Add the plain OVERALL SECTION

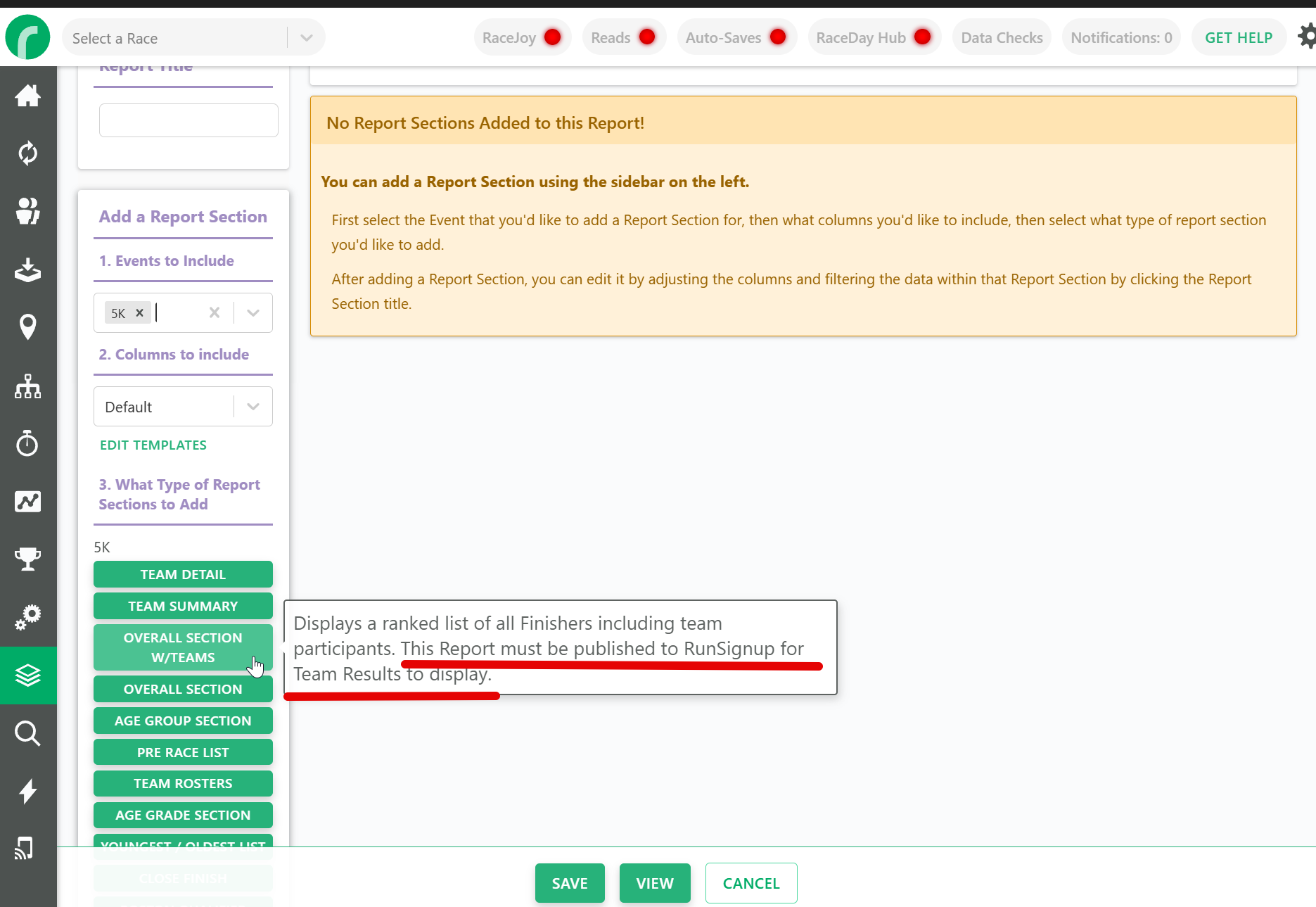point(183,689)
